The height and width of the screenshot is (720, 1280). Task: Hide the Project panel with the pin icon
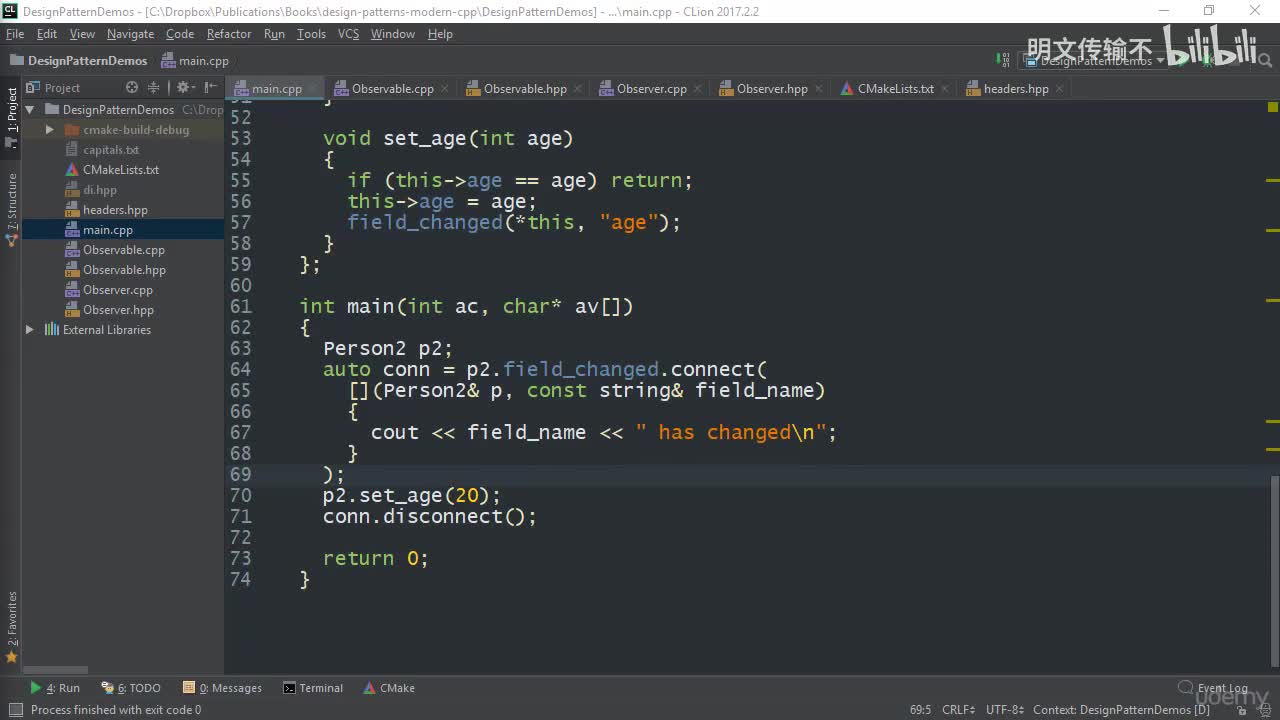coord(209,88)
